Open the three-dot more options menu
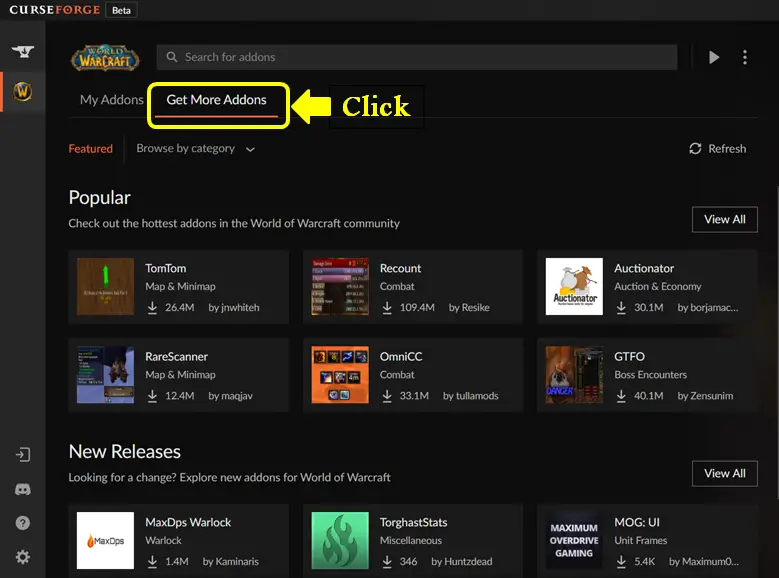The image size is (779, 578). 744,57
